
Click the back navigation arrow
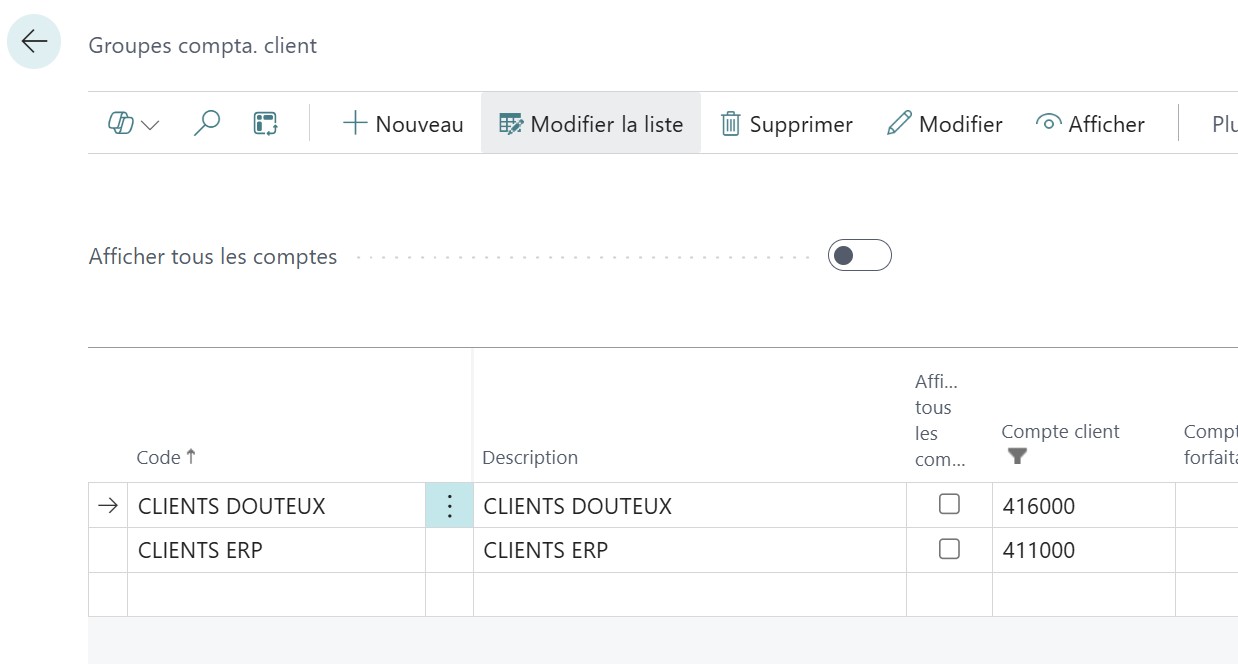click(33, 41)
